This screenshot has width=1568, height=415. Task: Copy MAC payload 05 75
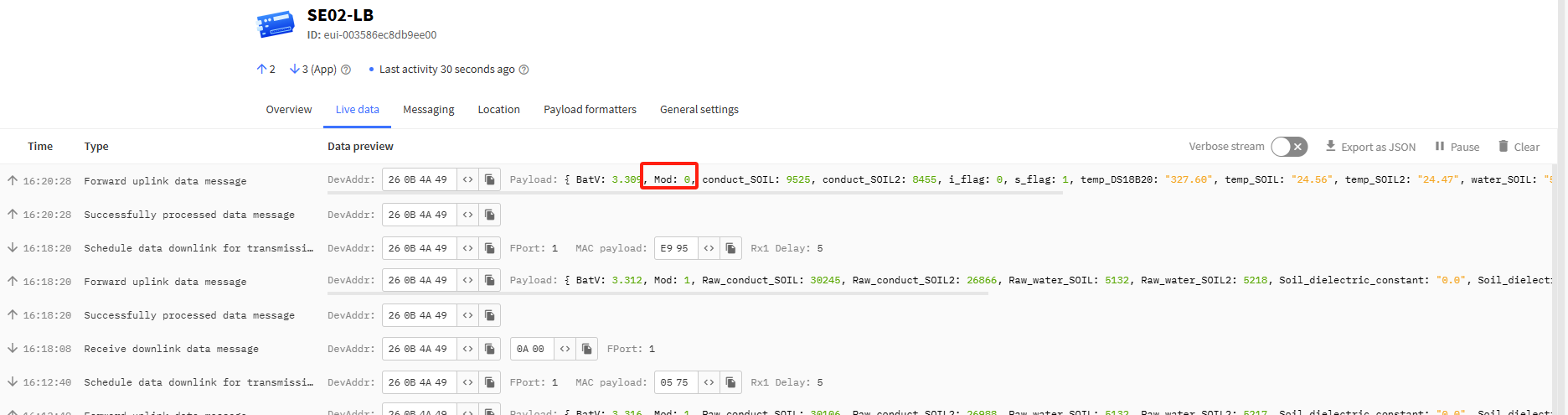pyautogui.click(x=731, y=382)
